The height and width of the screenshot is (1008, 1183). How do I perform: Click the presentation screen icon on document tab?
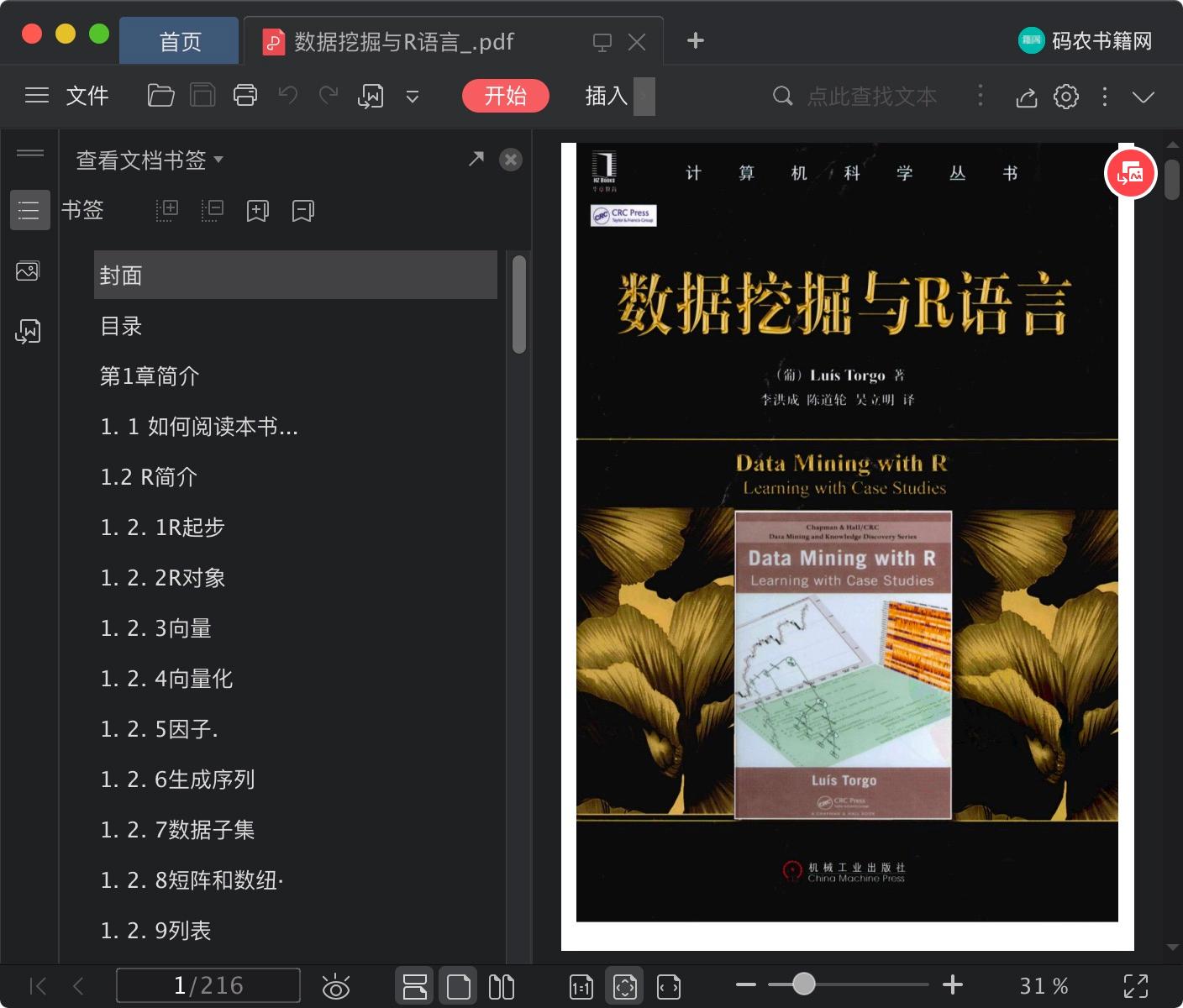tap(602, 42)
